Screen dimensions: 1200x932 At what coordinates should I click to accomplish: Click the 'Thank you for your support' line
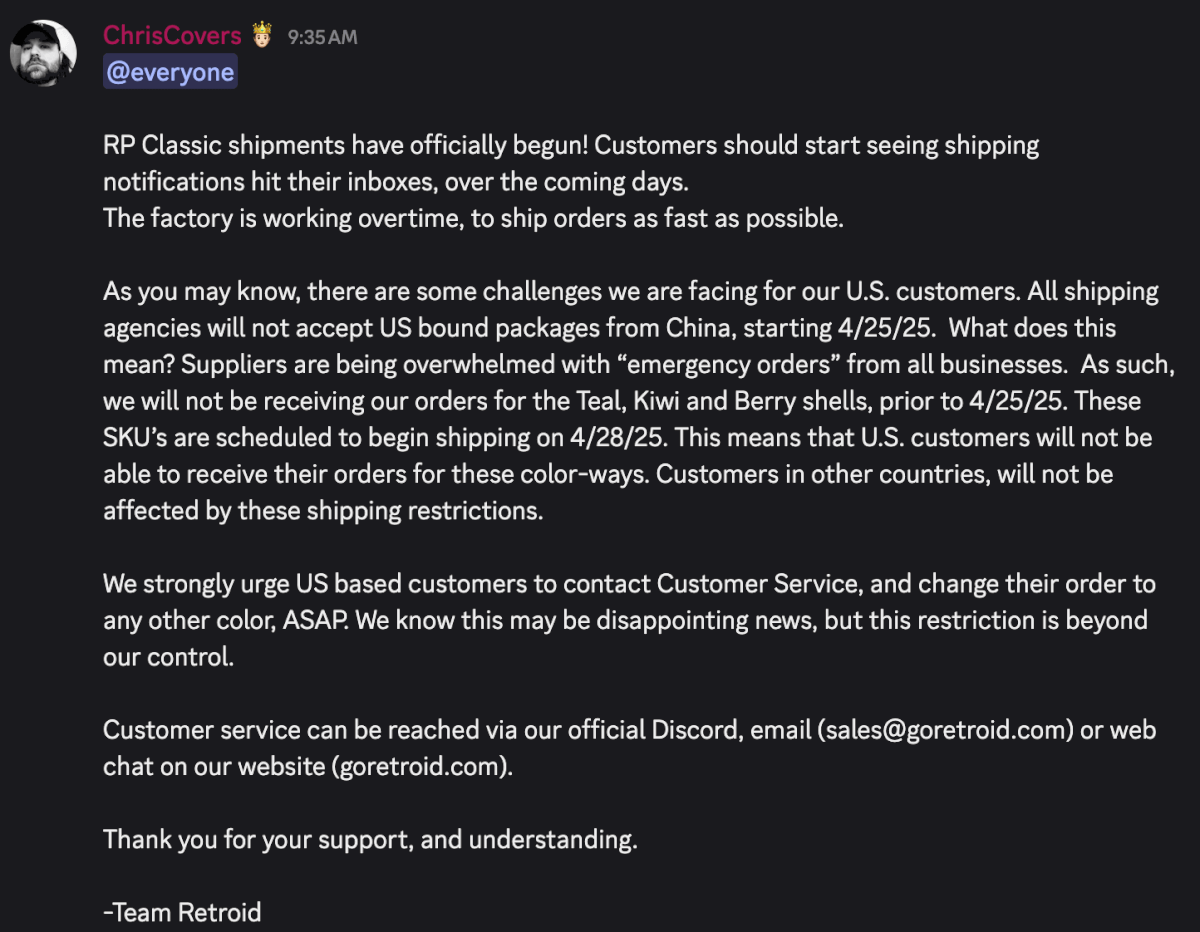pos(259,839)
